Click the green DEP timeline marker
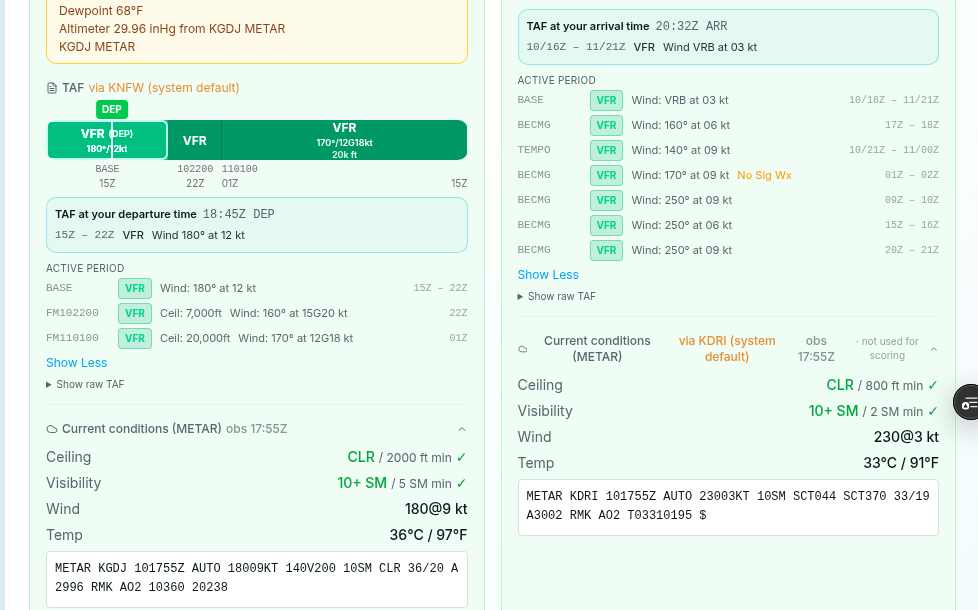The height and width of the screenshot is (610, 978). [x=112, y=109]
